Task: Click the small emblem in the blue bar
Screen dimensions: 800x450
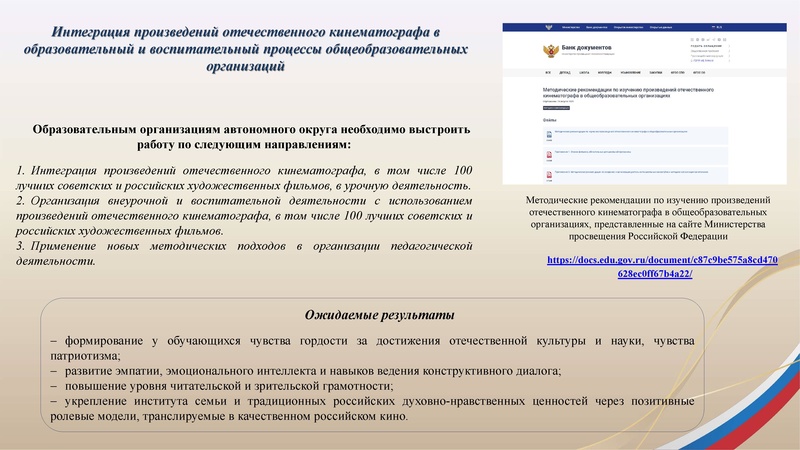Action: (549, 27)
